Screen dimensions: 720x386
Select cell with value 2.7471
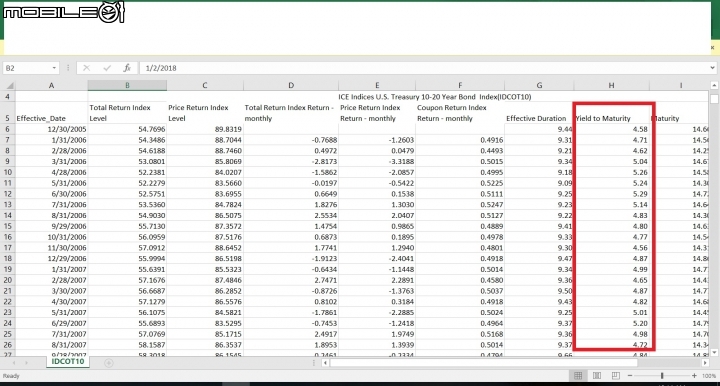point(291,280)
